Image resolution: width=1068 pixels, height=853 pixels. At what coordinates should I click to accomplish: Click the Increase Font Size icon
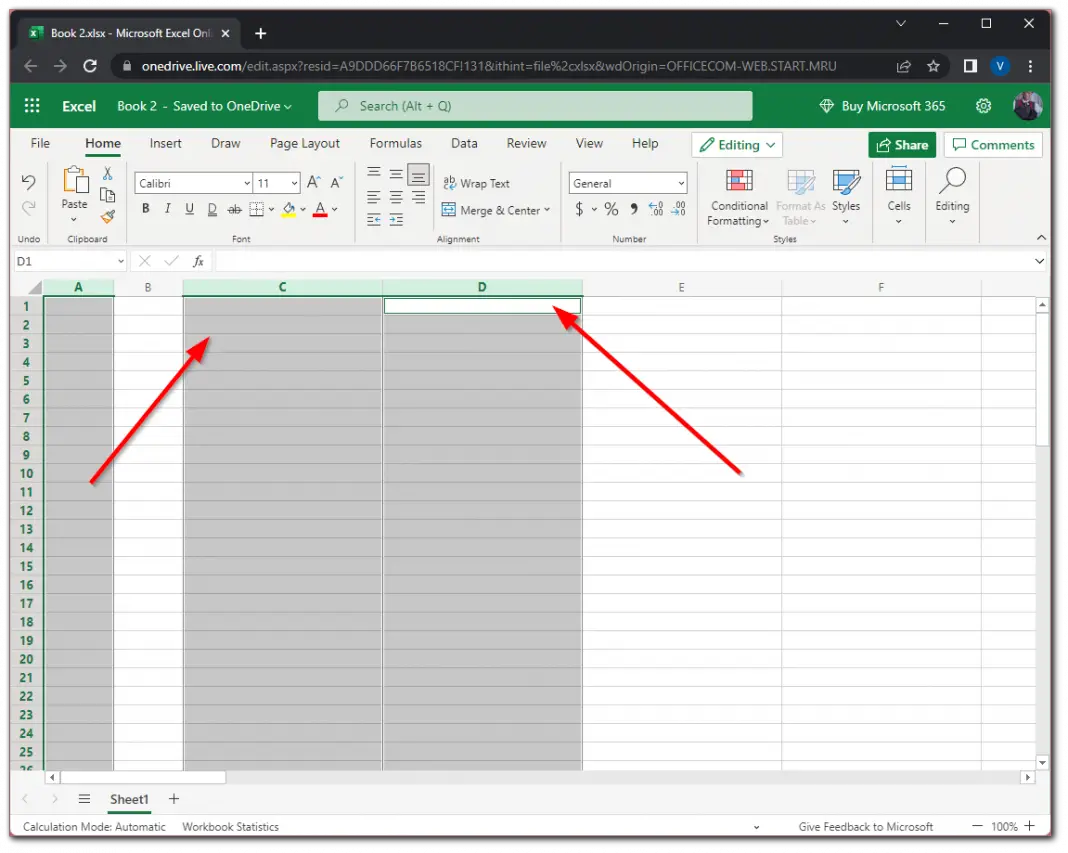point(313,182)
